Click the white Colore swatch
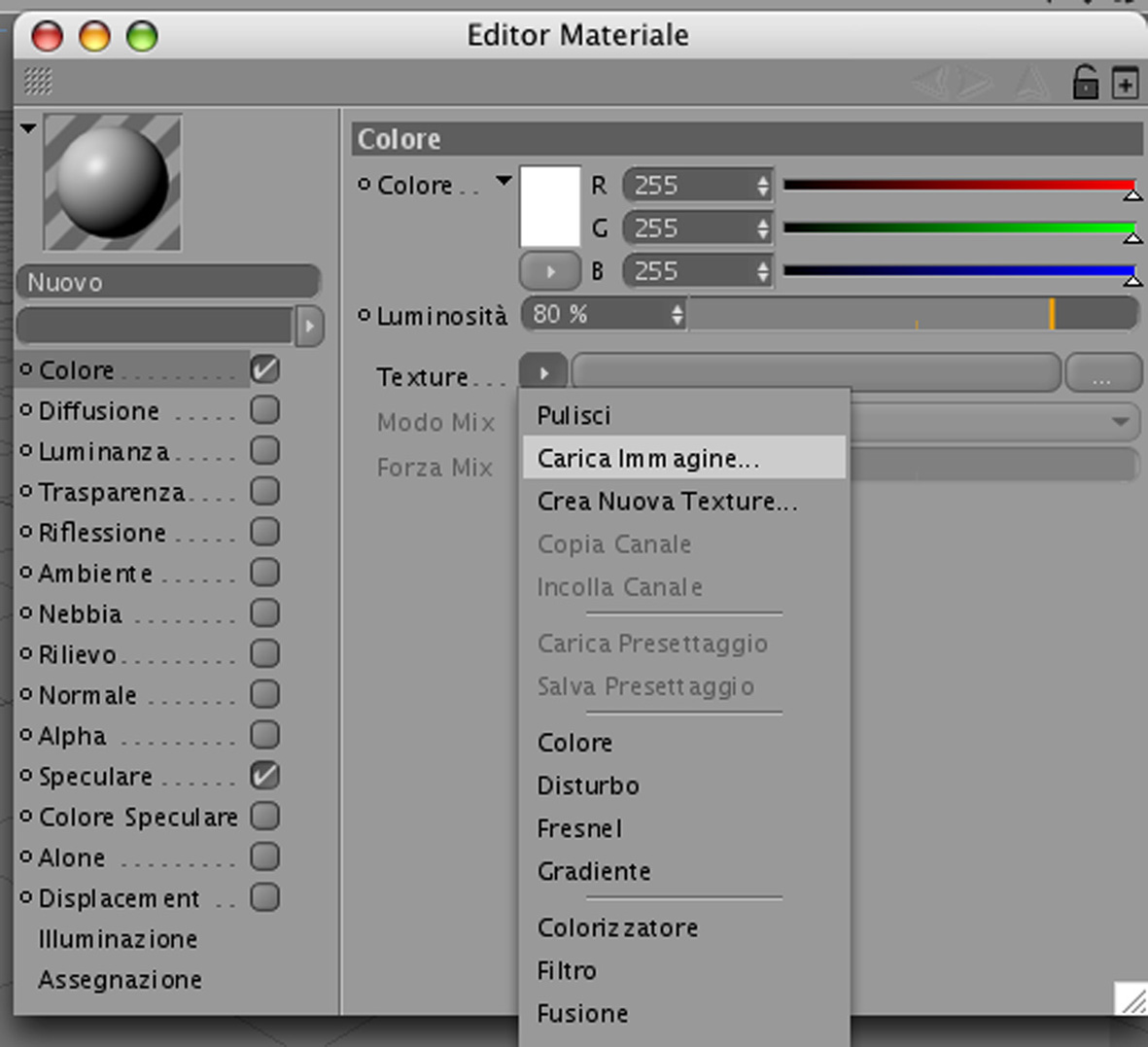Image resolution: width=1148 pixels, height=1047 pixels. pos(550,206)
